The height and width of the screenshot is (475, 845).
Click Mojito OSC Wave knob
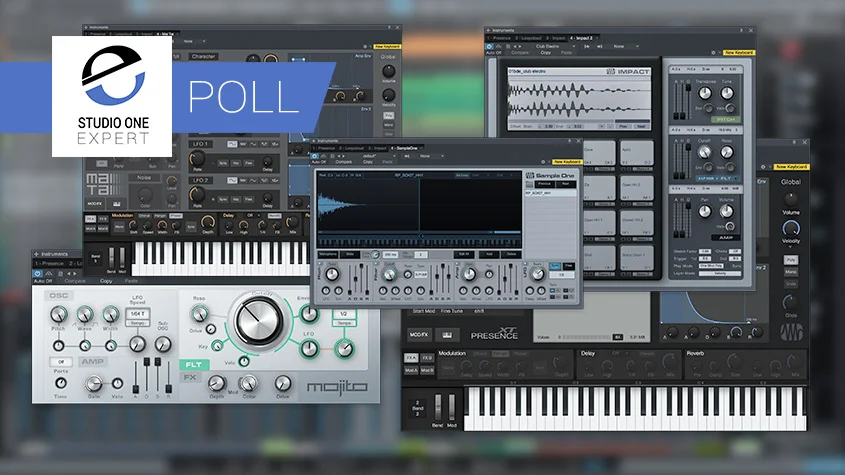(x=85, y=314)
